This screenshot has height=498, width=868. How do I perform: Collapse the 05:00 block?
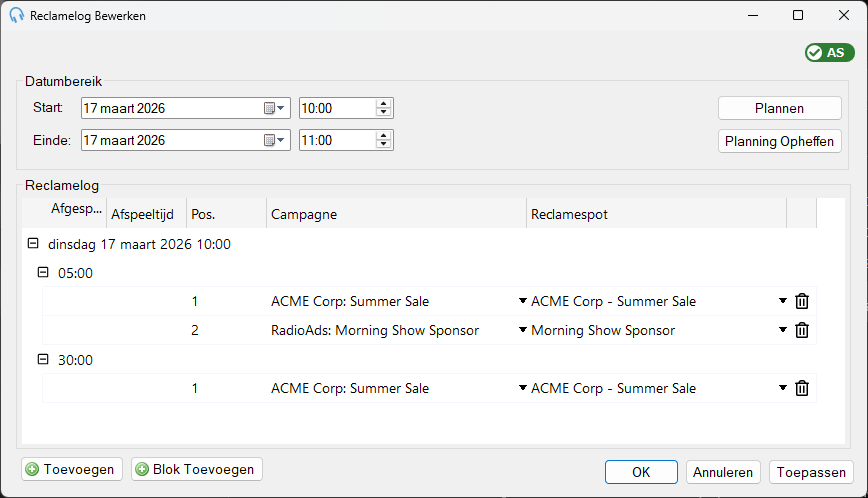tap(43, 272)
